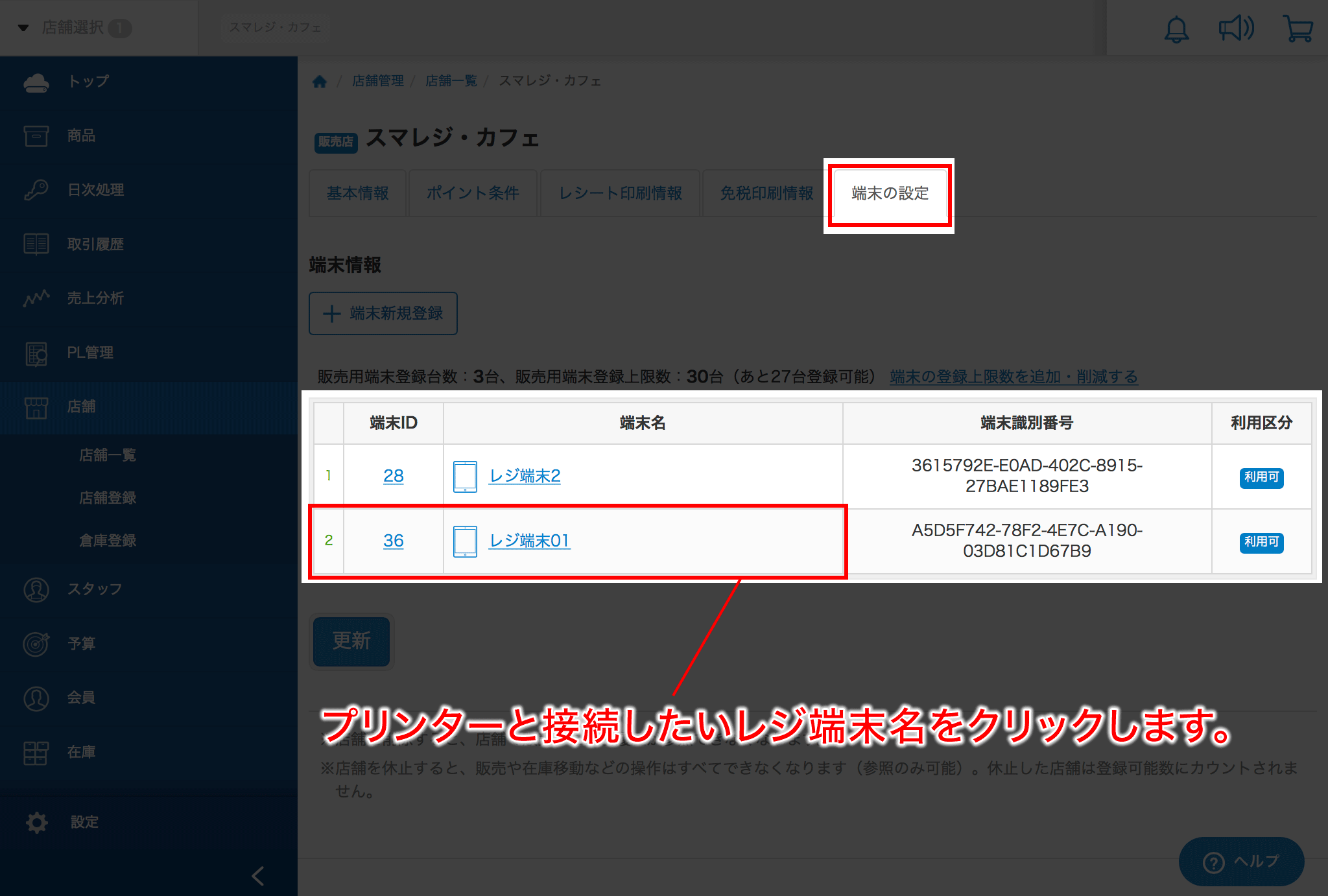
Task: Click the home breadcrumb icon
Action: (x=320, y=81)
